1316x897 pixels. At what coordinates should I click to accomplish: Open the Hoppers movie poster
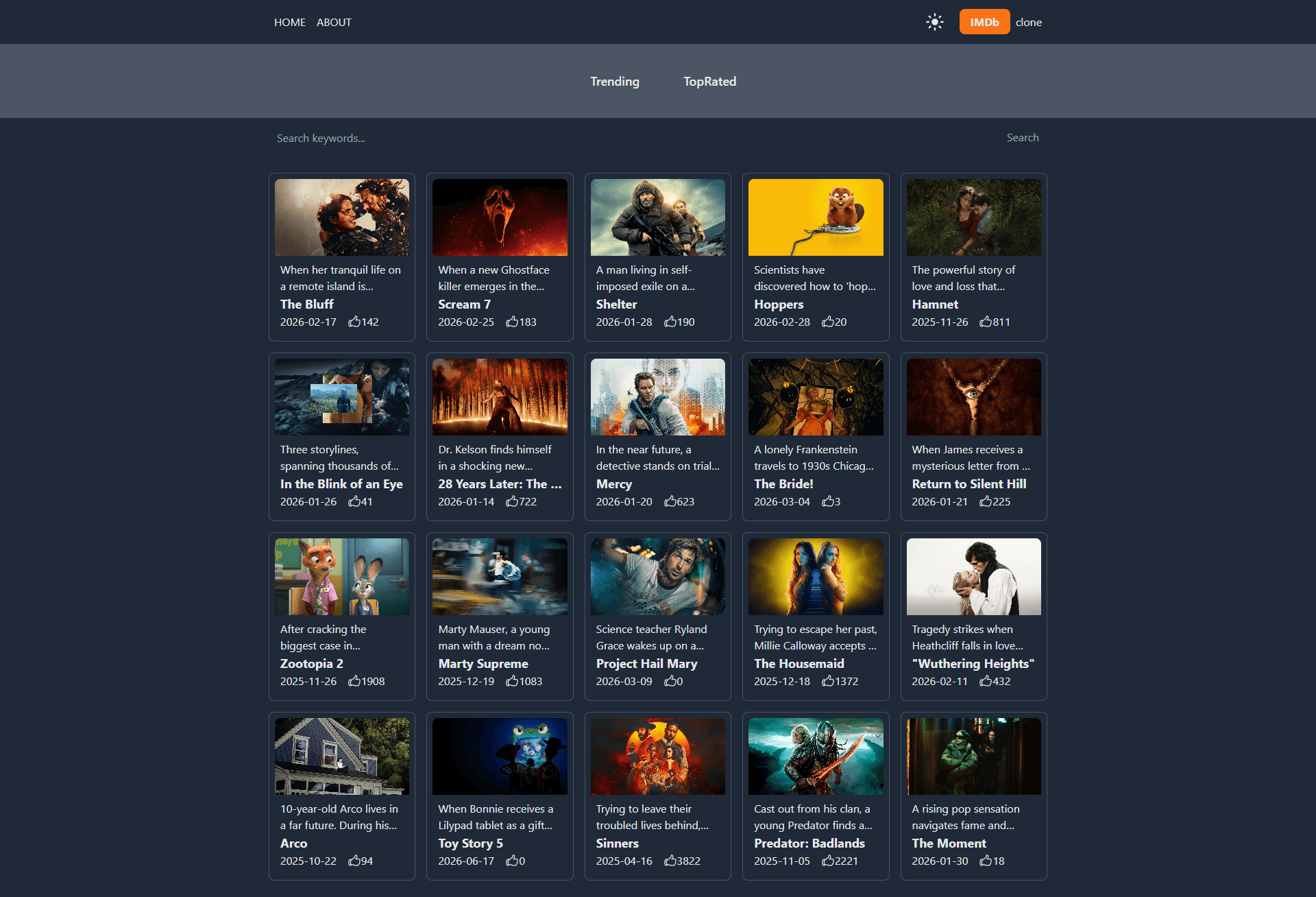[x=815, y=217]
